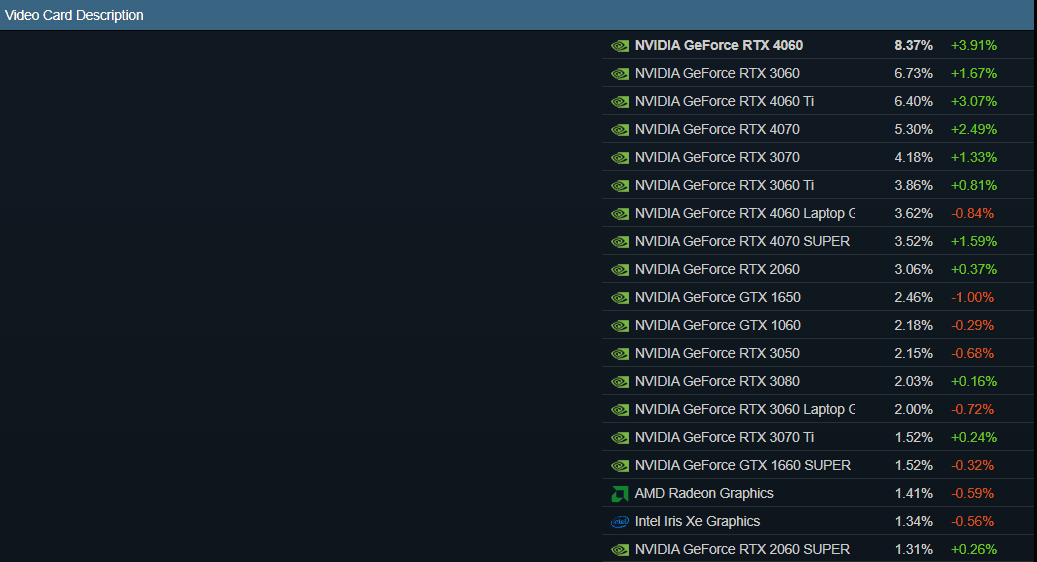1037x562 pixels.
Task: Click the 4.18% share value
Action: click(913, 157)
